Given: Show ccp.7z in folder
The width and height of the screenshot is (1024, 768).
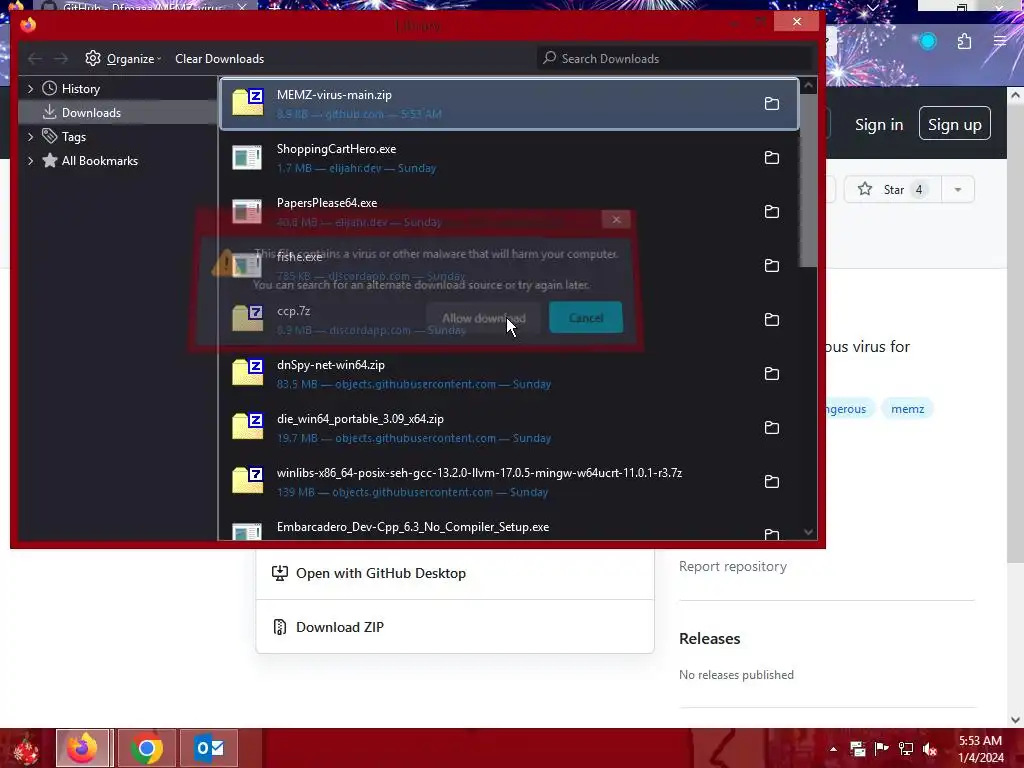Looking at the screenshot, I should click(772, 319).
